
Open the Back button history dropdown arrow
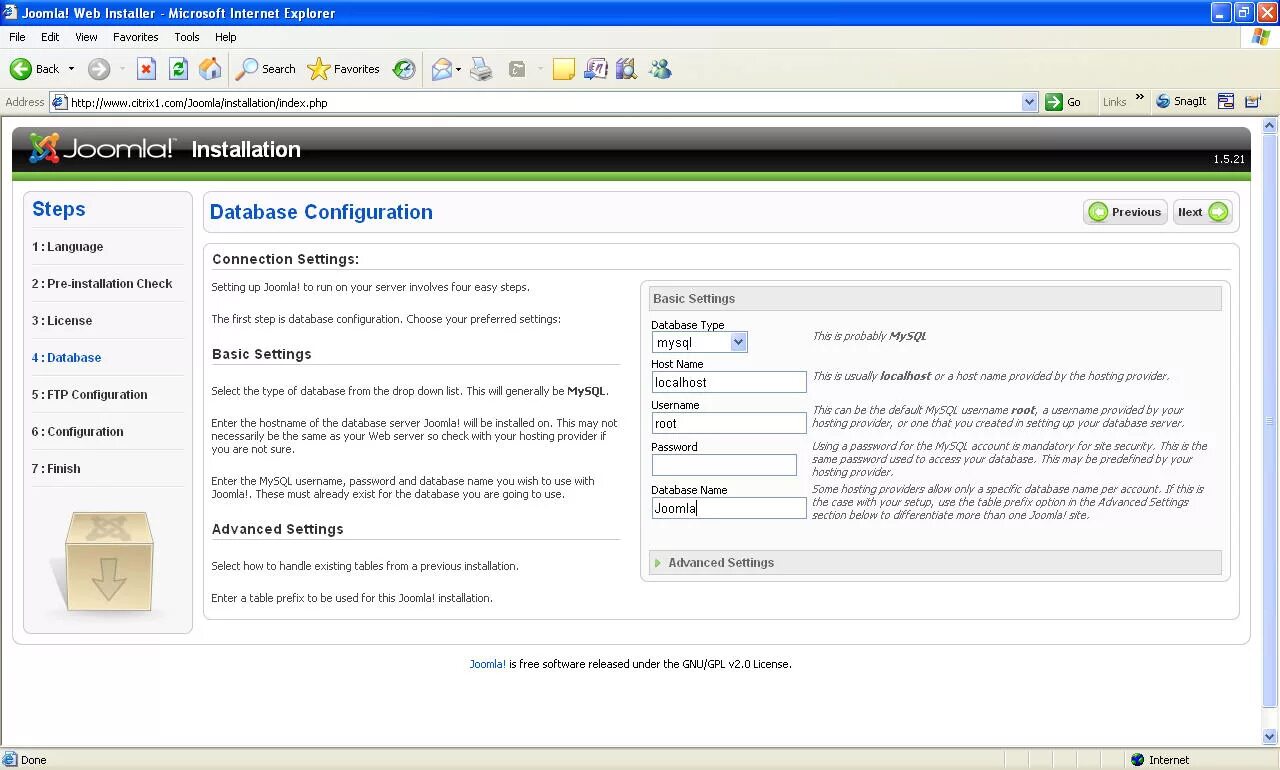pyautogui.click(x=71, y=69)
